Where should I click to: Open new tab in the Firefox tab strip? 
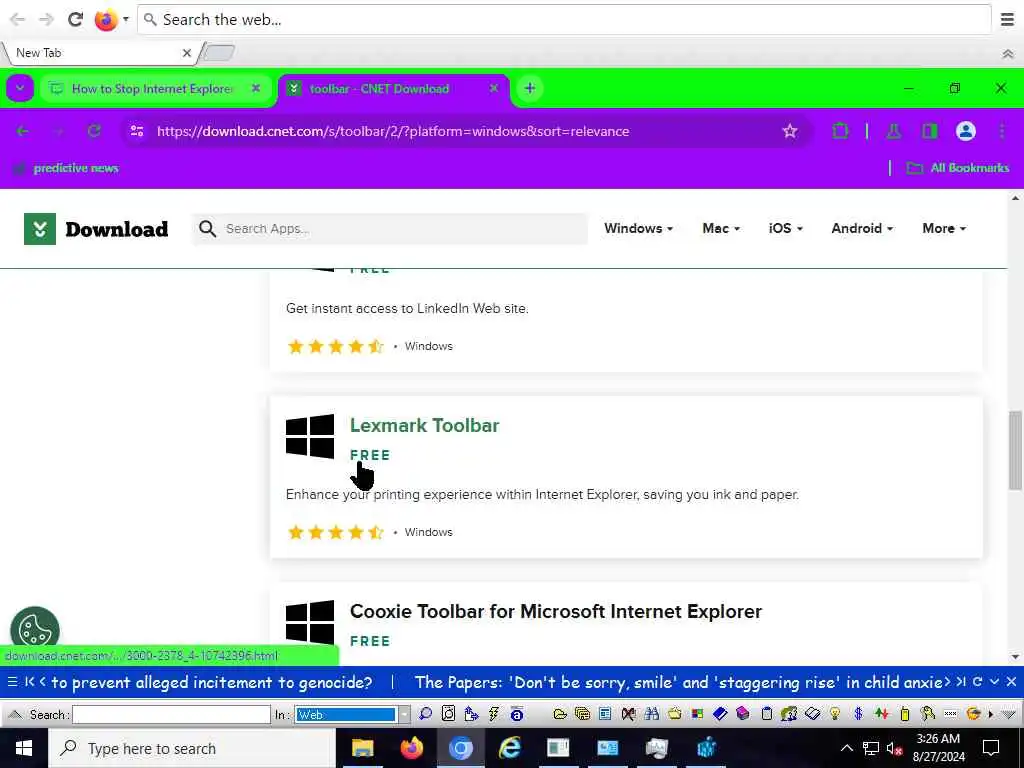pos(218,53)
